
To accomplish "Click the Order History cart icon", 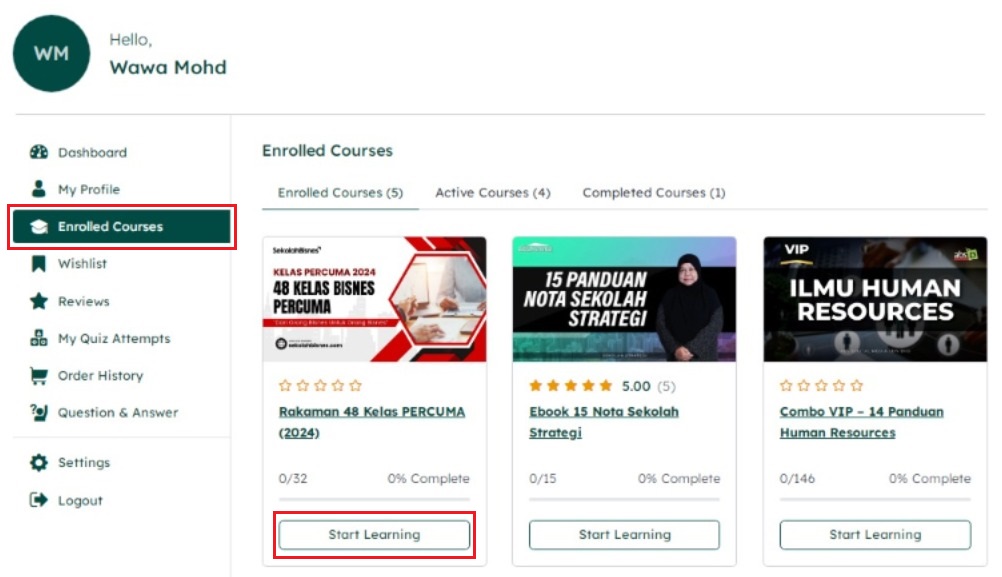I will pyautogui.click(x=39, y=376).
